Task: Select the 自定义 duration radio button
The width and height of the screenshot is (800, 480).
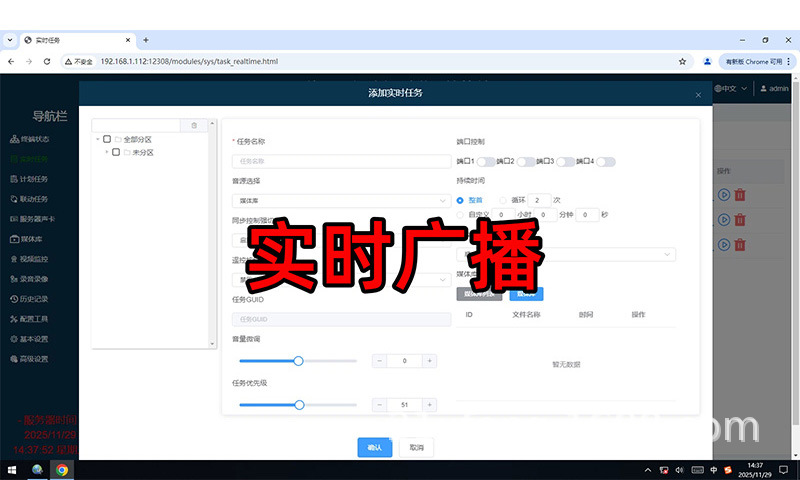Action: pyautogui.click(x=460, y=215)
